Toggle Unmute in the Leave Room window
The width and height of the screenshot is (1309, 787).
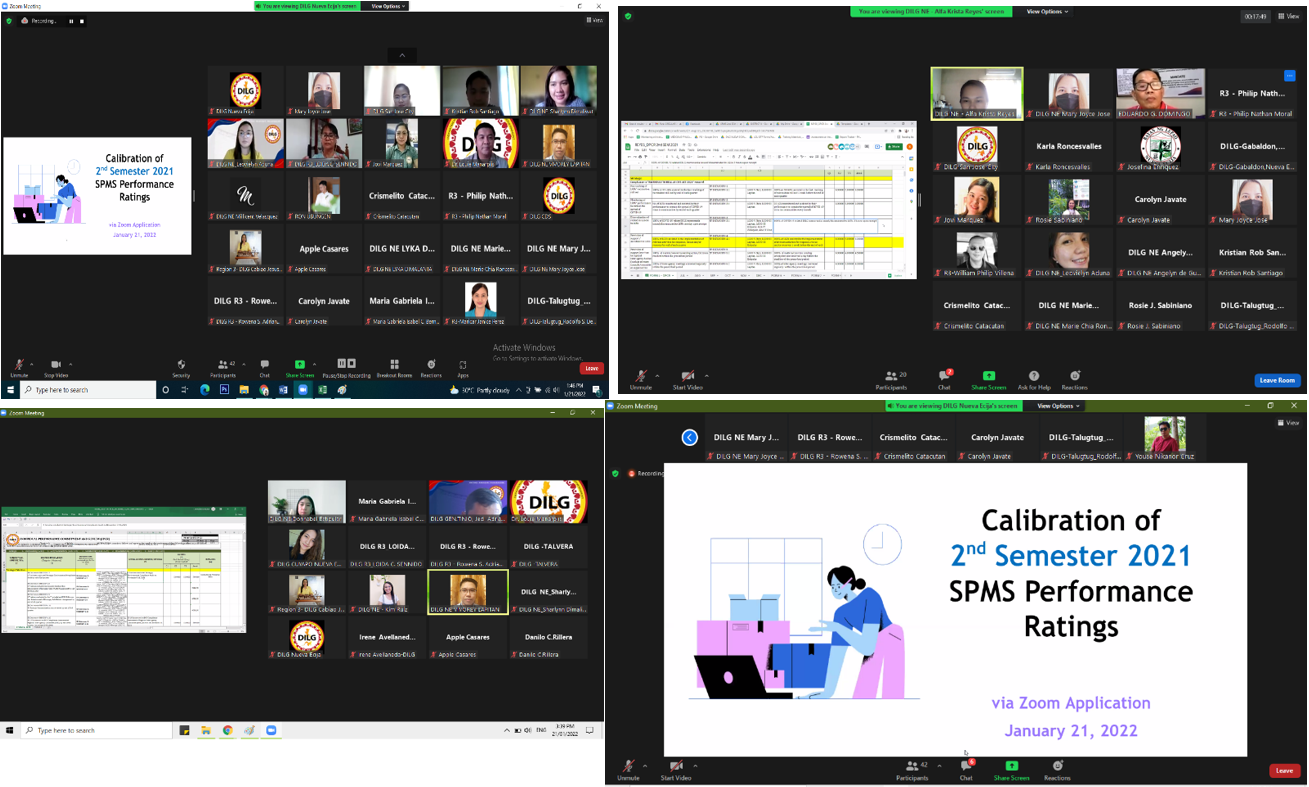click(x=641, y=380)
